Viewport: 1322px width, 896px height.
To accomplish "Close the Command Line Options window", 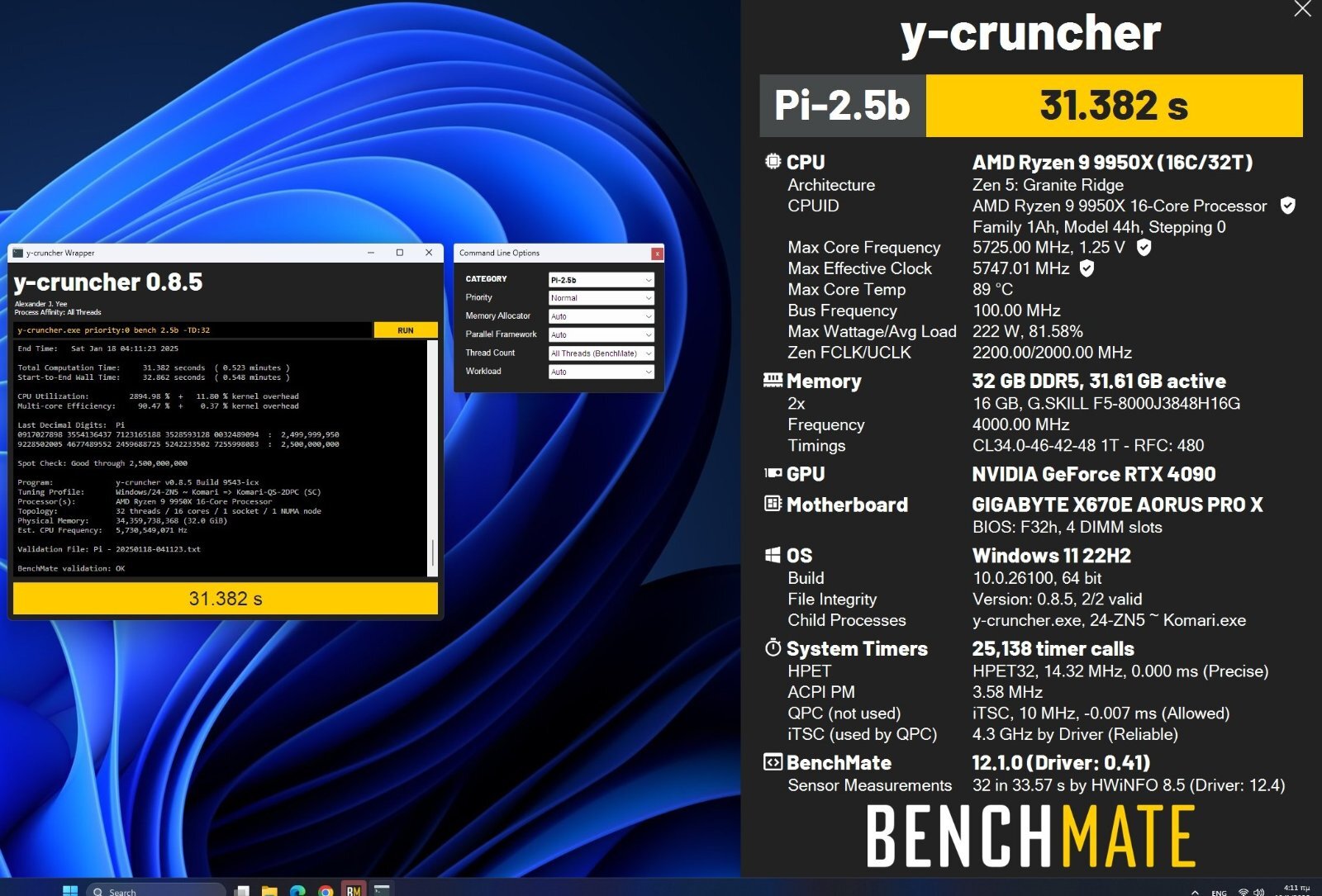I will 658,254.
